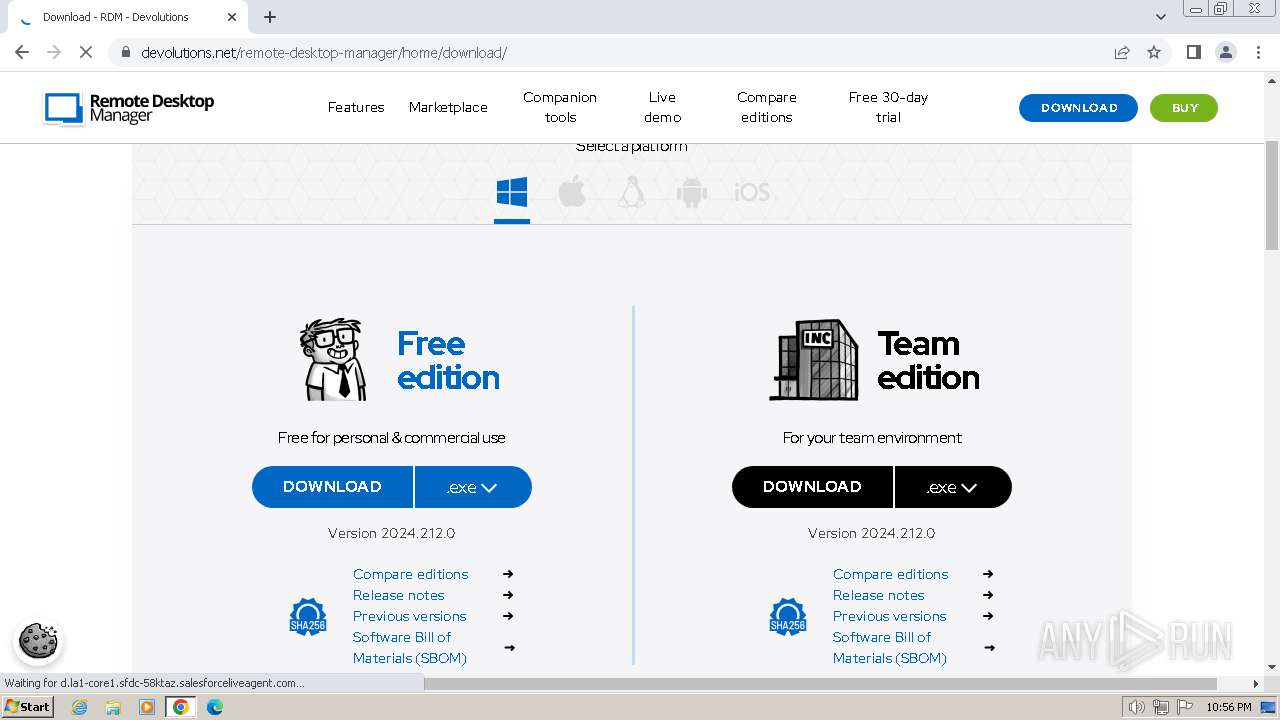Select the Apple macOS platform icon
Image resolution: width=1280 pixels, height=720 pixels.
[572, 192]
